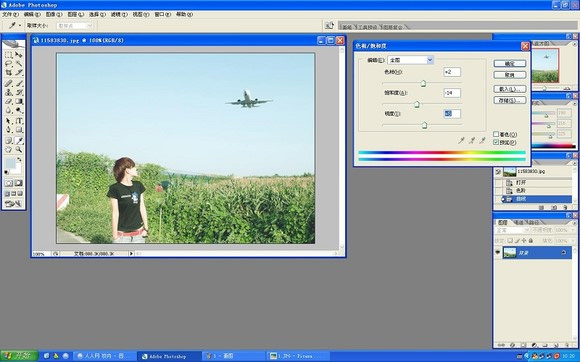Toggle lock image pixels brush icon

click(517, 241)
